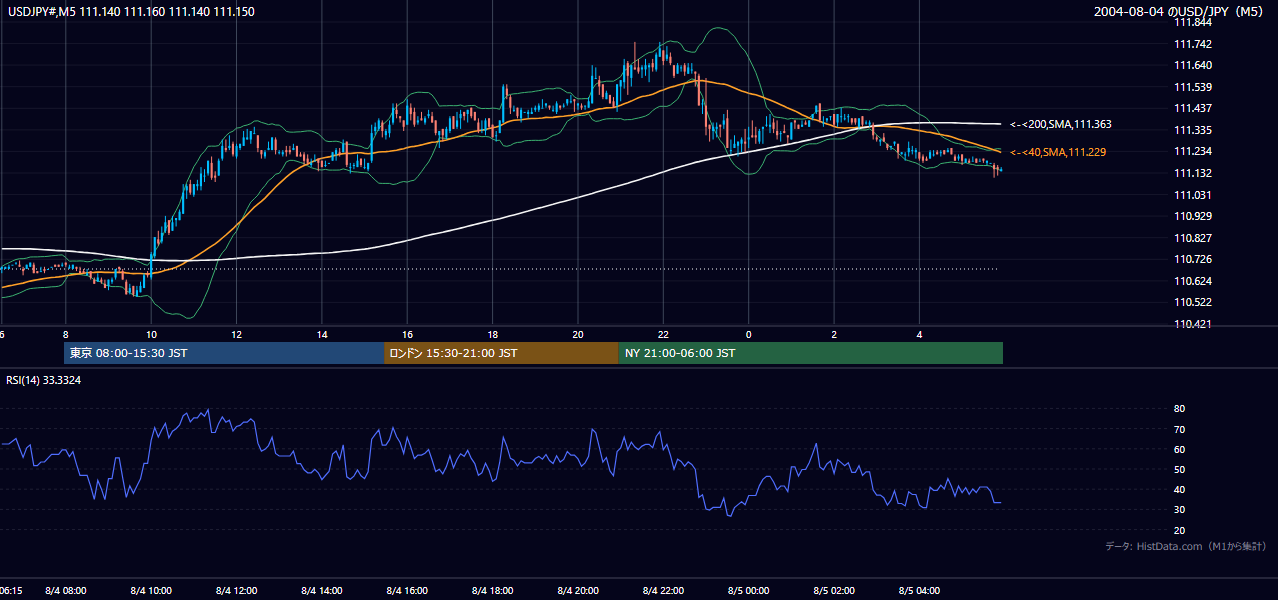Screen dimensions: 1278x600
Task: Click RSI scale value 60
Action: [1180, 449]
